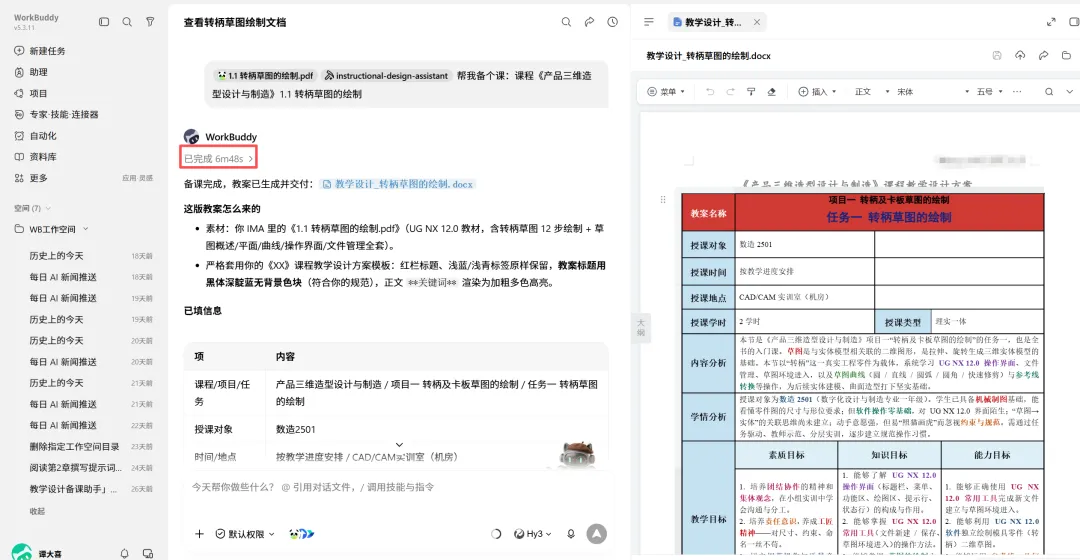
Task: Open 专家·技能·连接器 section
Action: (x=56, y=114)
